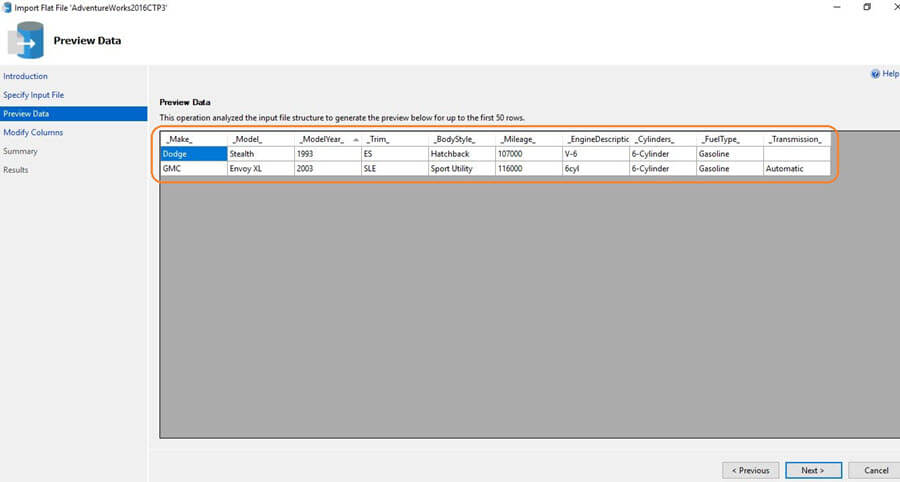Select the V-6 engine cell
The image size is (900, 482).
(x=596, y=154)
